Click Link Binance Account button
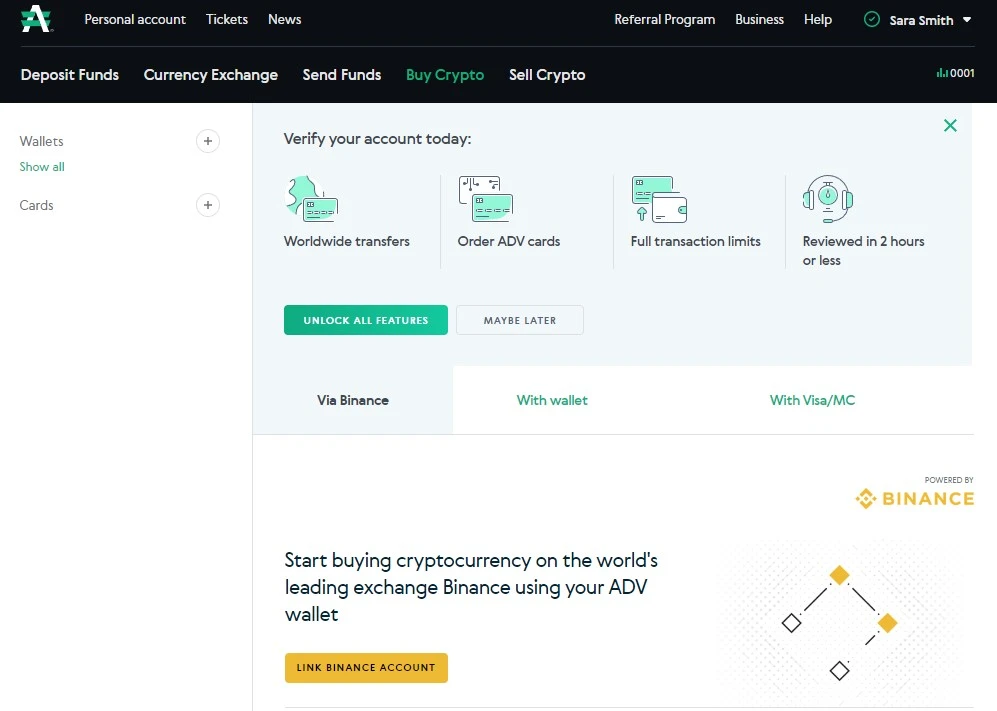 pyautogui.click(x=366, y=668)
